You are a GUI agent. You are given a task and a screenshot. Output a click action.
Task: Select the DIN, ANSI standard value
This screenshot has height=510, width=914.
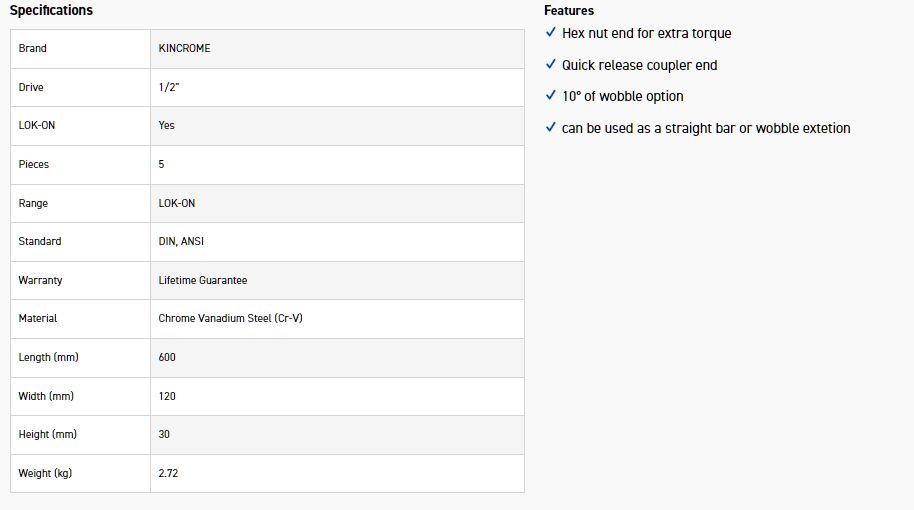coord(181,242)
